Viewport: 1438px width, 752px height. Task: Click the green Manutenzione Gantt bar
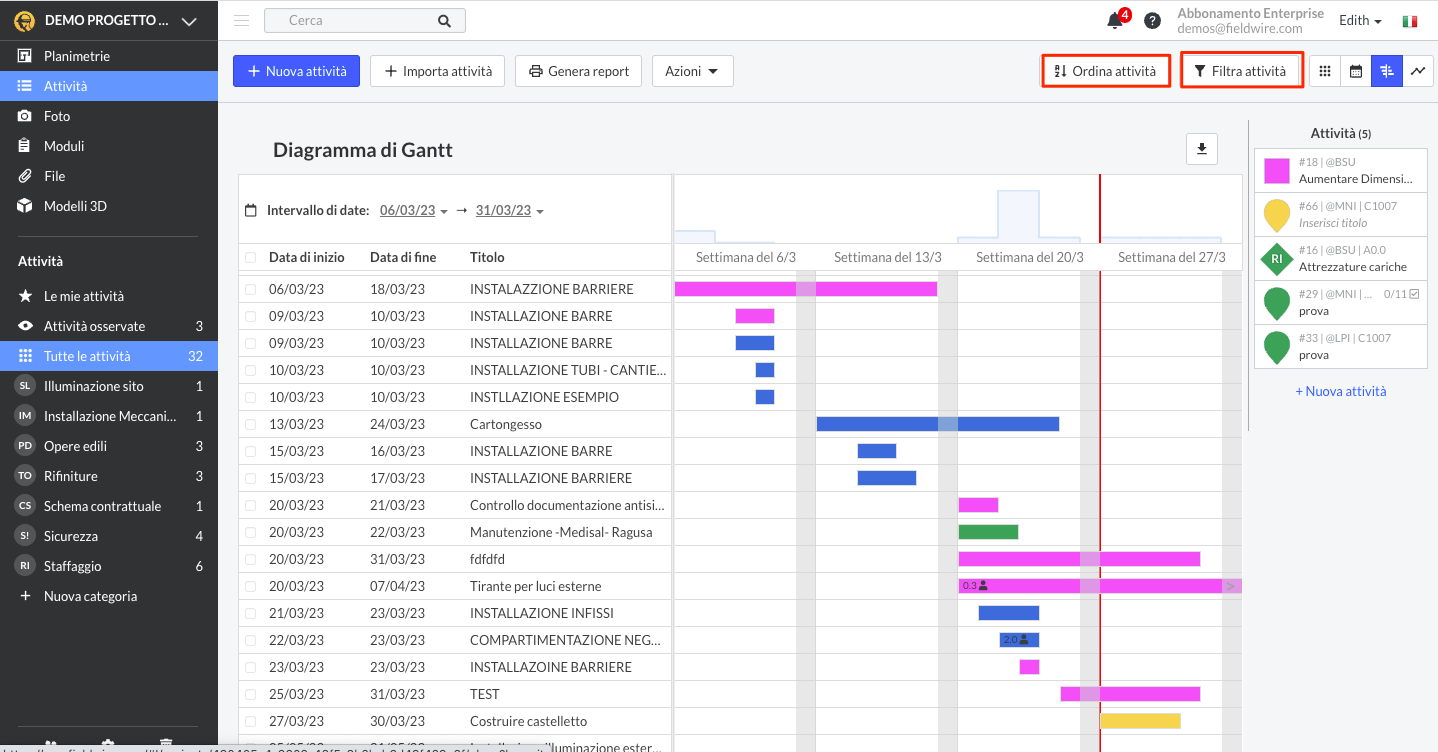tap(988, 532)
